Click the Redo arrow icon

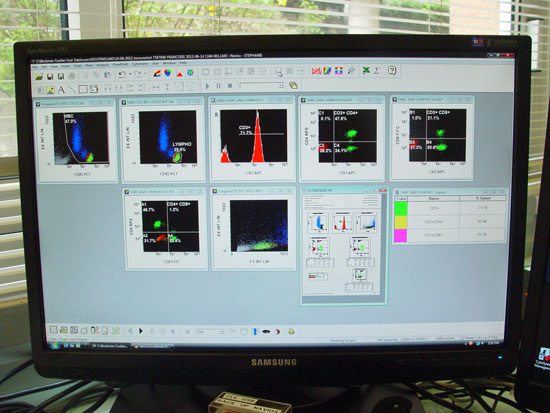coord(138,74)
